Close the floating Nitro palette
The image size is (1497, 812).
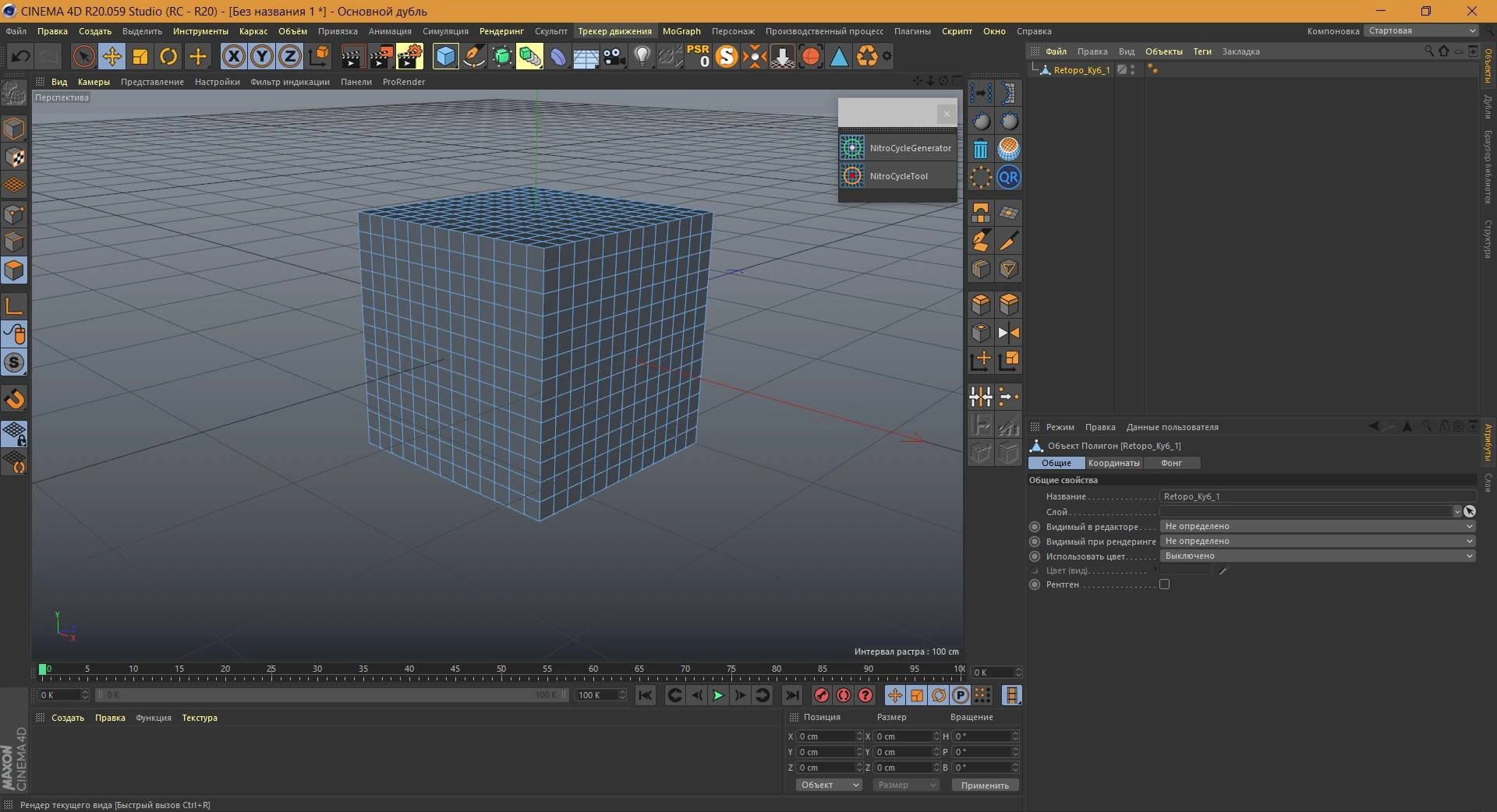pyautogui.click(x=947, y=114)
